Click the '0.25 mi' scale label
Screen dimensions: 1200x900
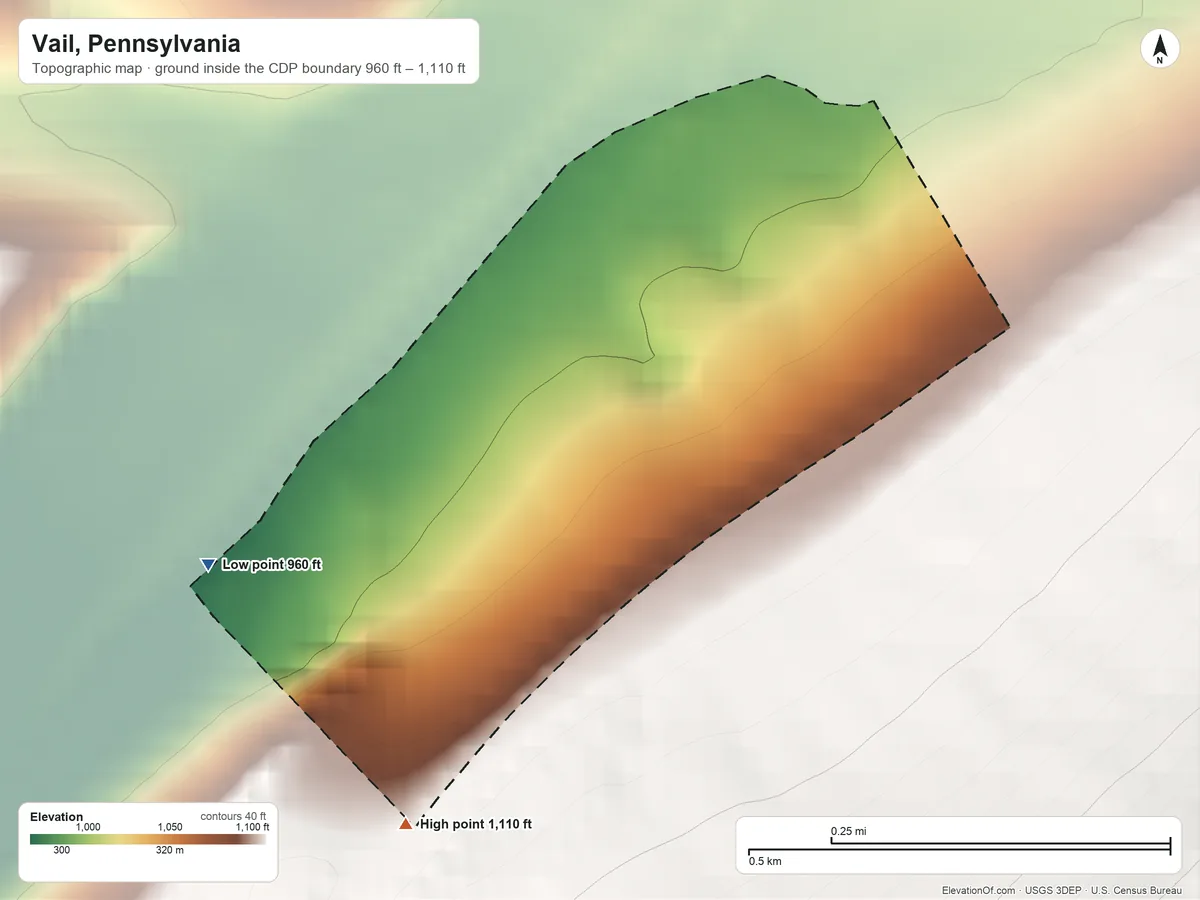tap(848, 831)
